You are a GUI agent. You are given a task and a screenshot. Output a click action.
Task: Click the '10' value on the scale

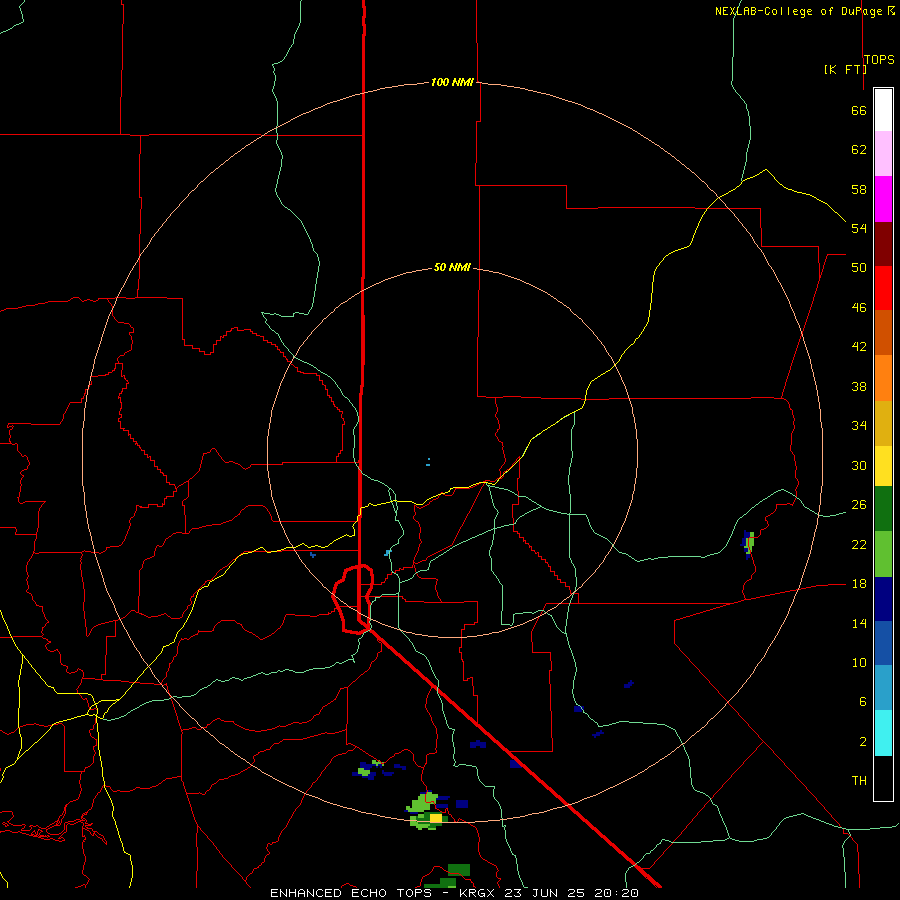[x=859, y=663]
